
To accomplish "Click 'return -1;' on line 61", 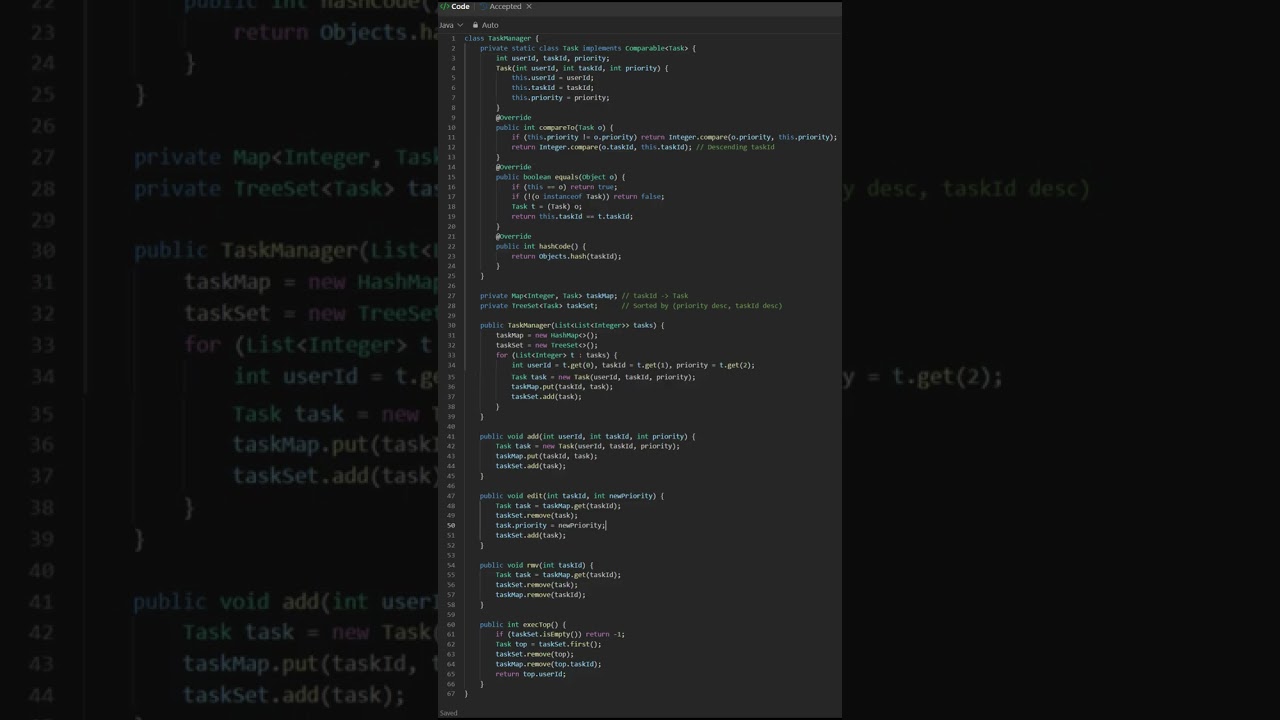I will (x=605, y=634).
